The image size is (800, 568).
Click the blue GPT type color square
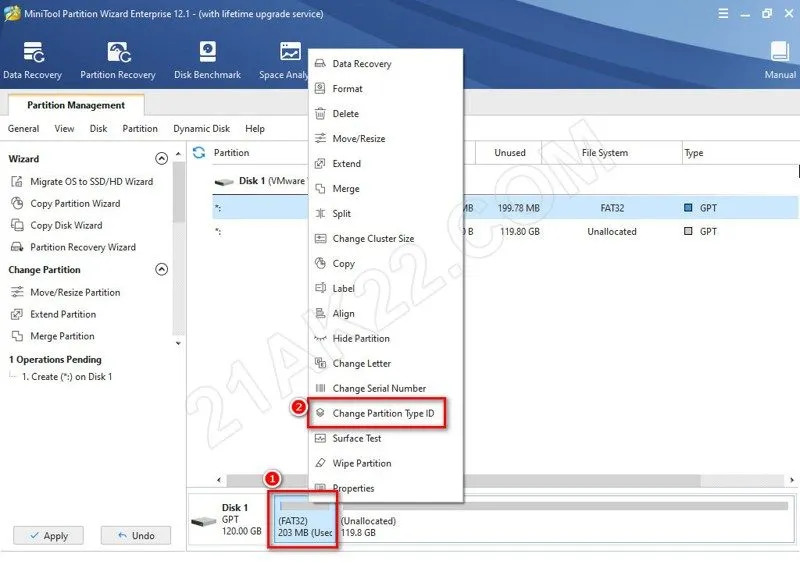point(687,208)
